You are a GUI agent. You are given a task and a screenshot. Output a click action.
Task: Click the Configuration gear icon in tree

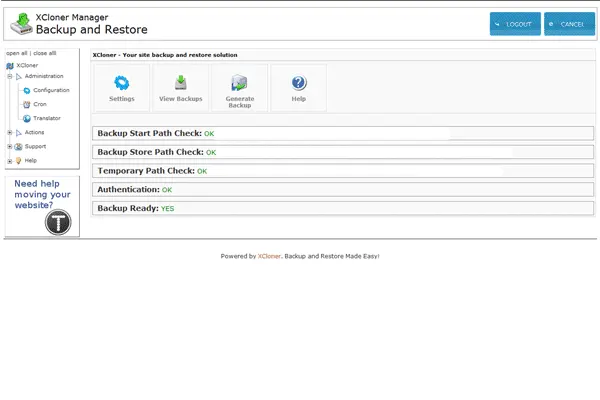click(26, 90)
